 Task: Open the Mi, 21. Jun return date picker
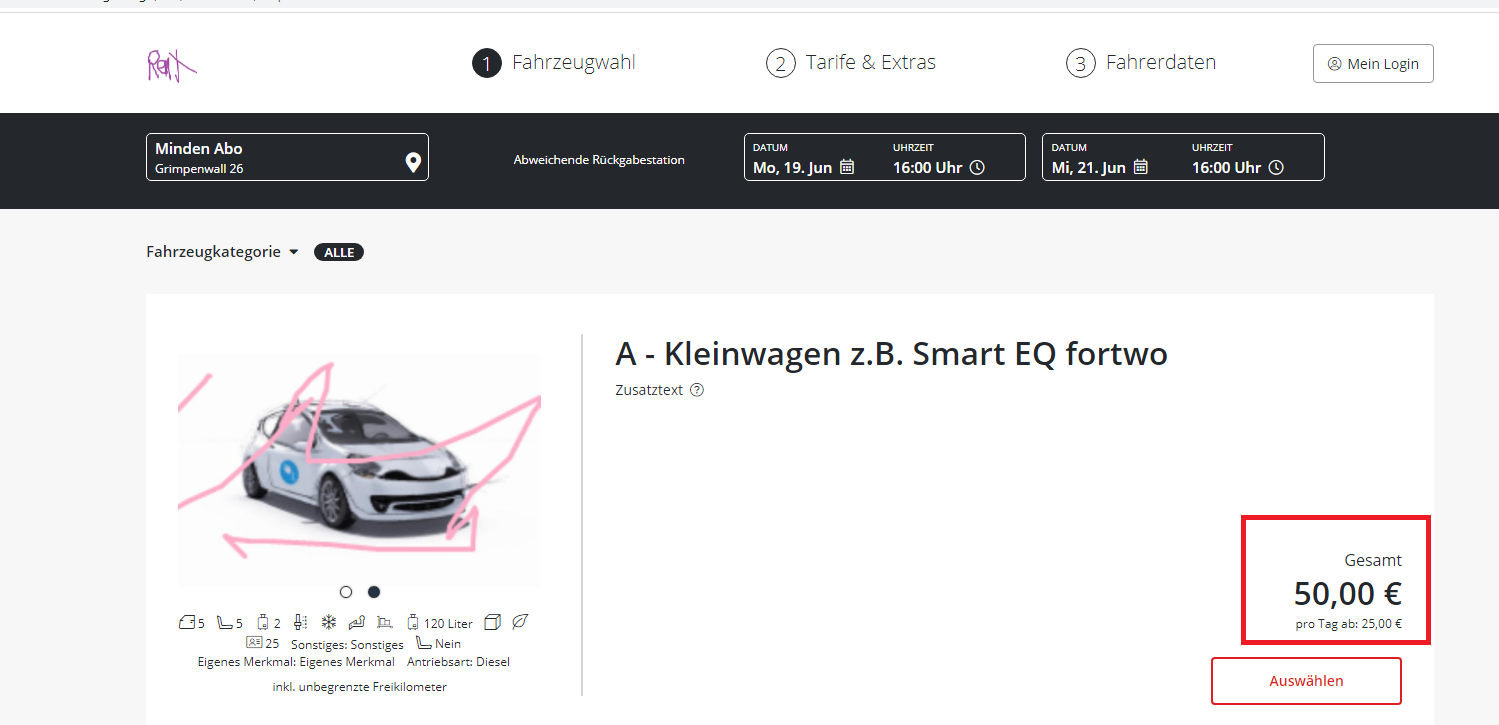click(1091, 168)
